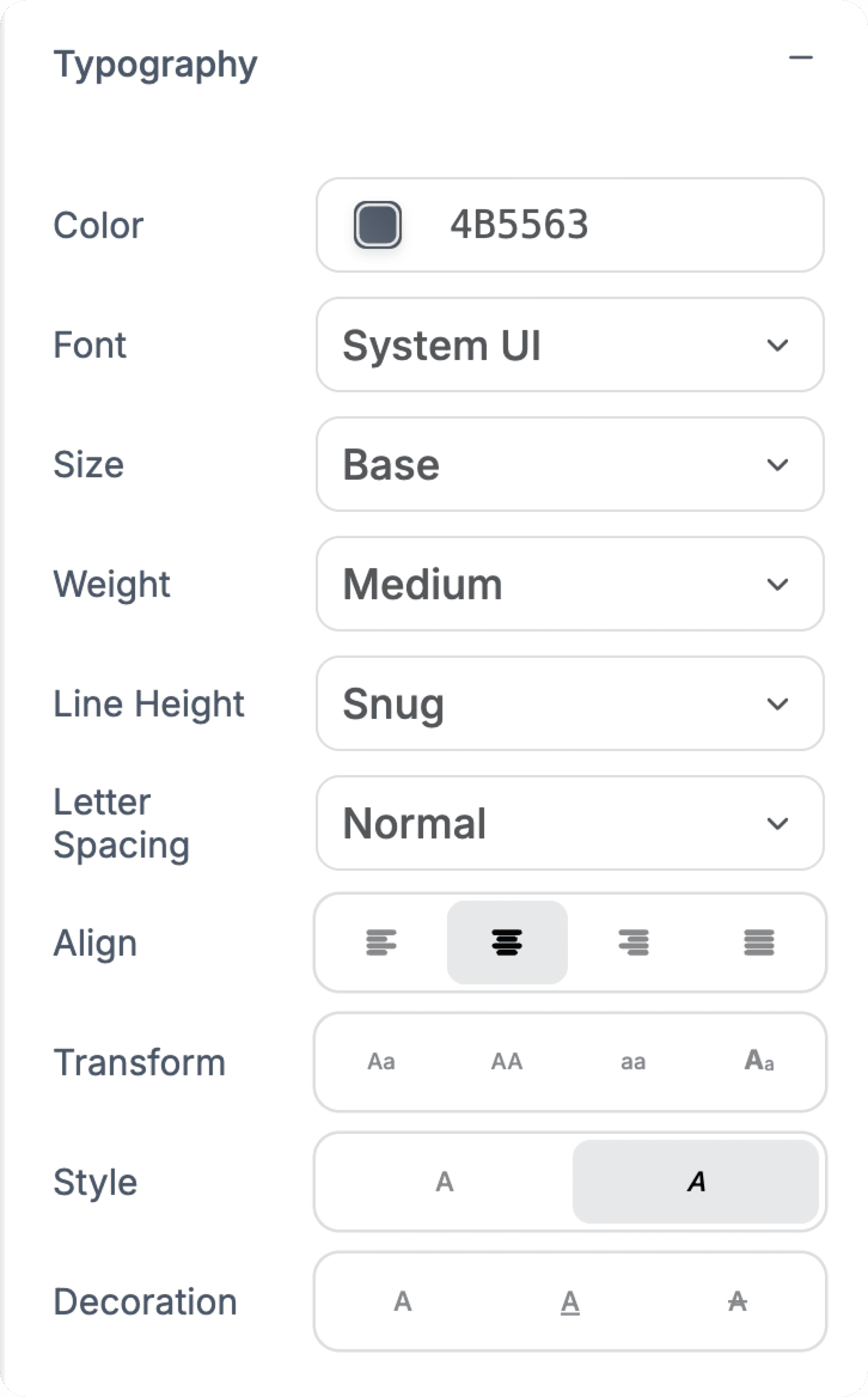The height and width of the screenshot is (1397, 868).
Task: Edit the hex color value 4B5563
Action: click(520, 225)
